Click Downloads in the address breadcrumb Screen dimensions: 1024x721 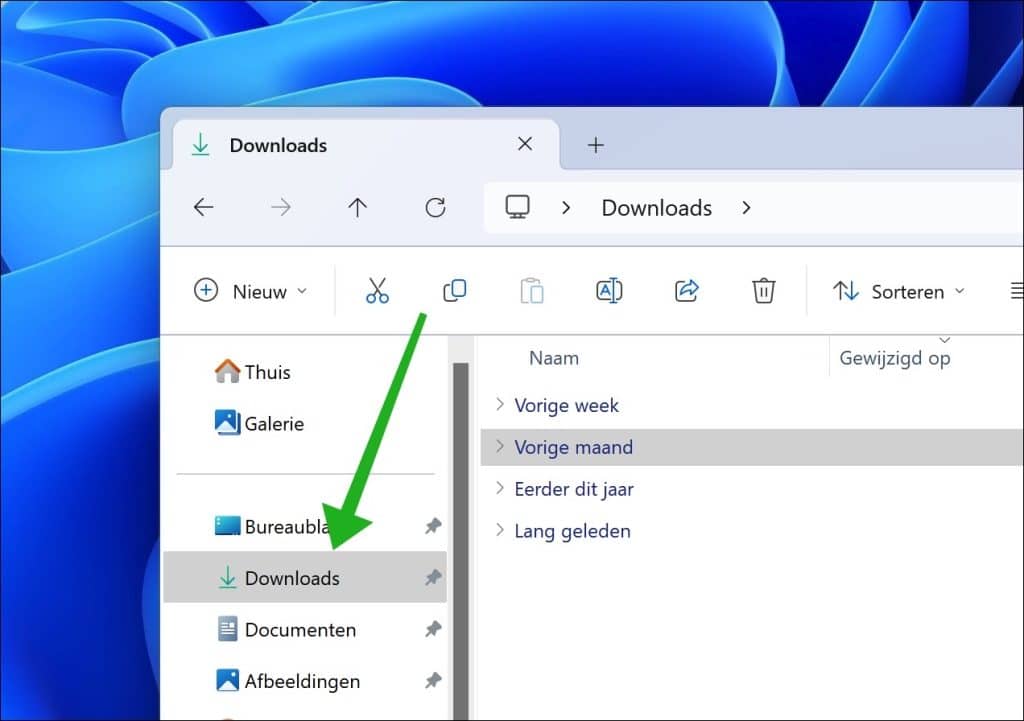(x=656, y=208)
